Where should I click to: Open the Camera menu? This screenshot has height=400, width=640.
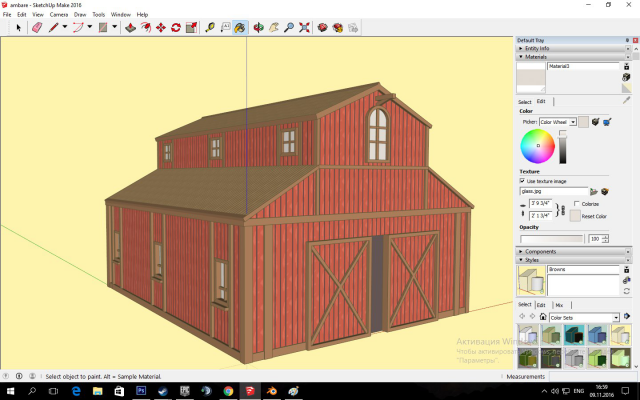click(59, 14)
